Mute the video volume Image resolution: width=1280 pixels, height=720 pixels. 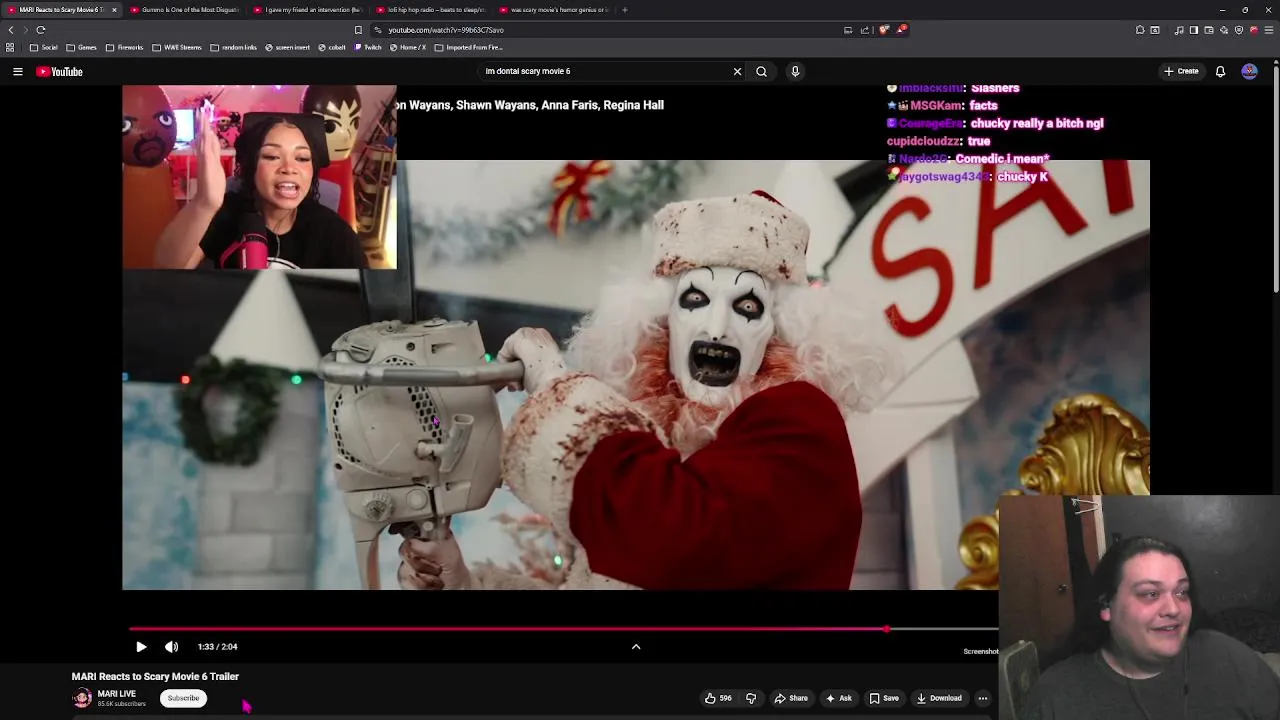(x=172, y=647)
